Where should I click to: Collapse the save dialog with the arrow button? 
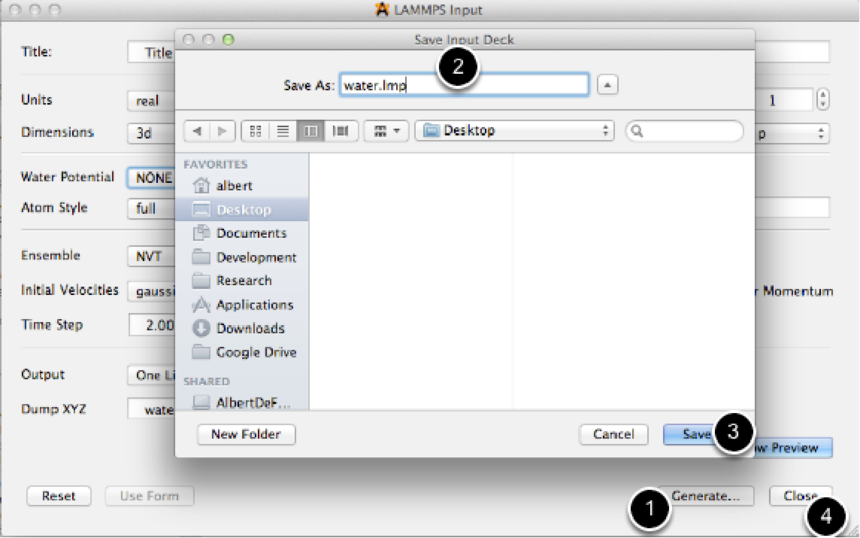(x=607, y=85)
